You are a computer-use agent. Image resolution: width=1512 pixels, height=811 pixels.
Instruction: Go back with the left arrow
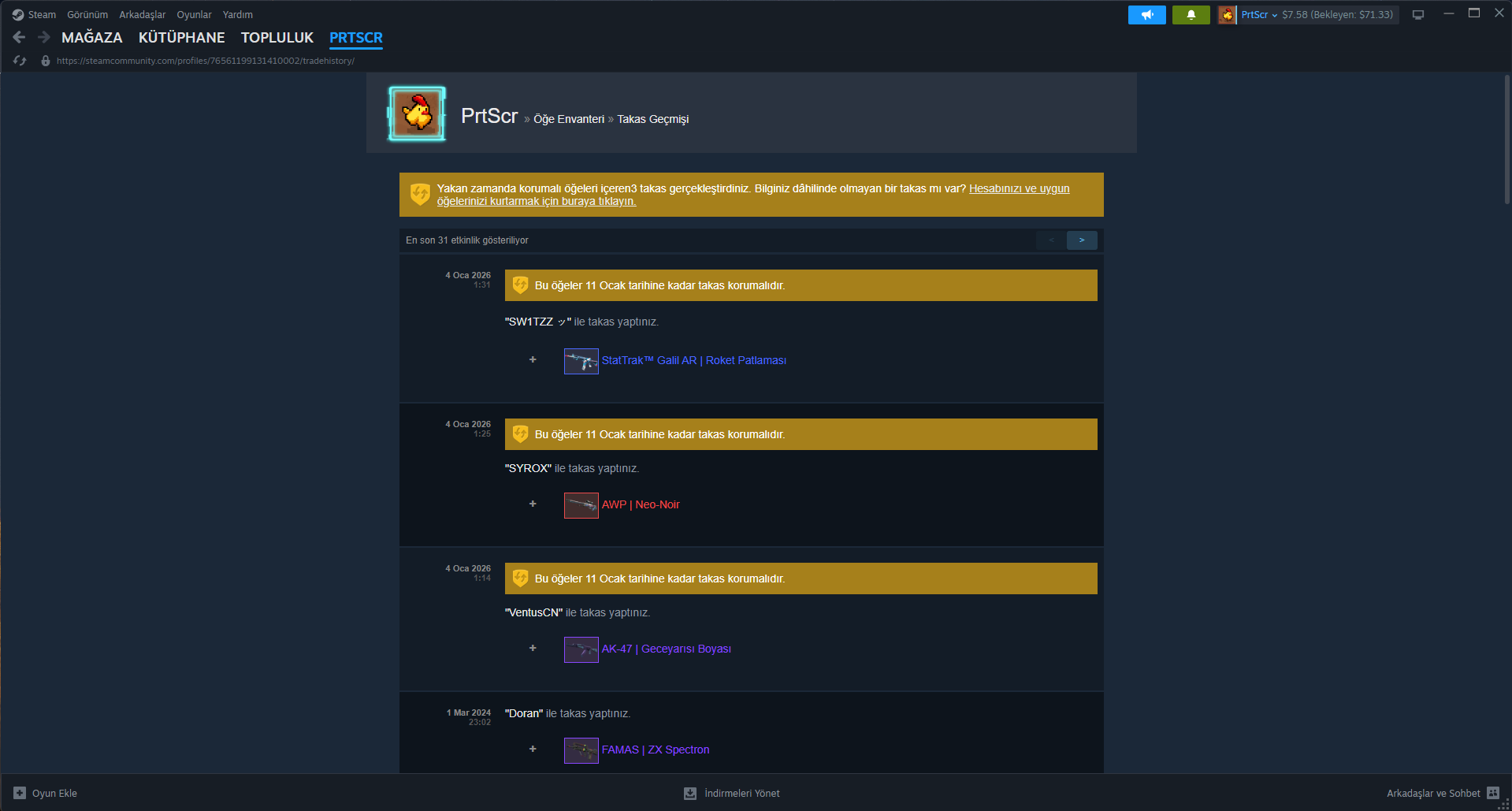coord(20,37)
